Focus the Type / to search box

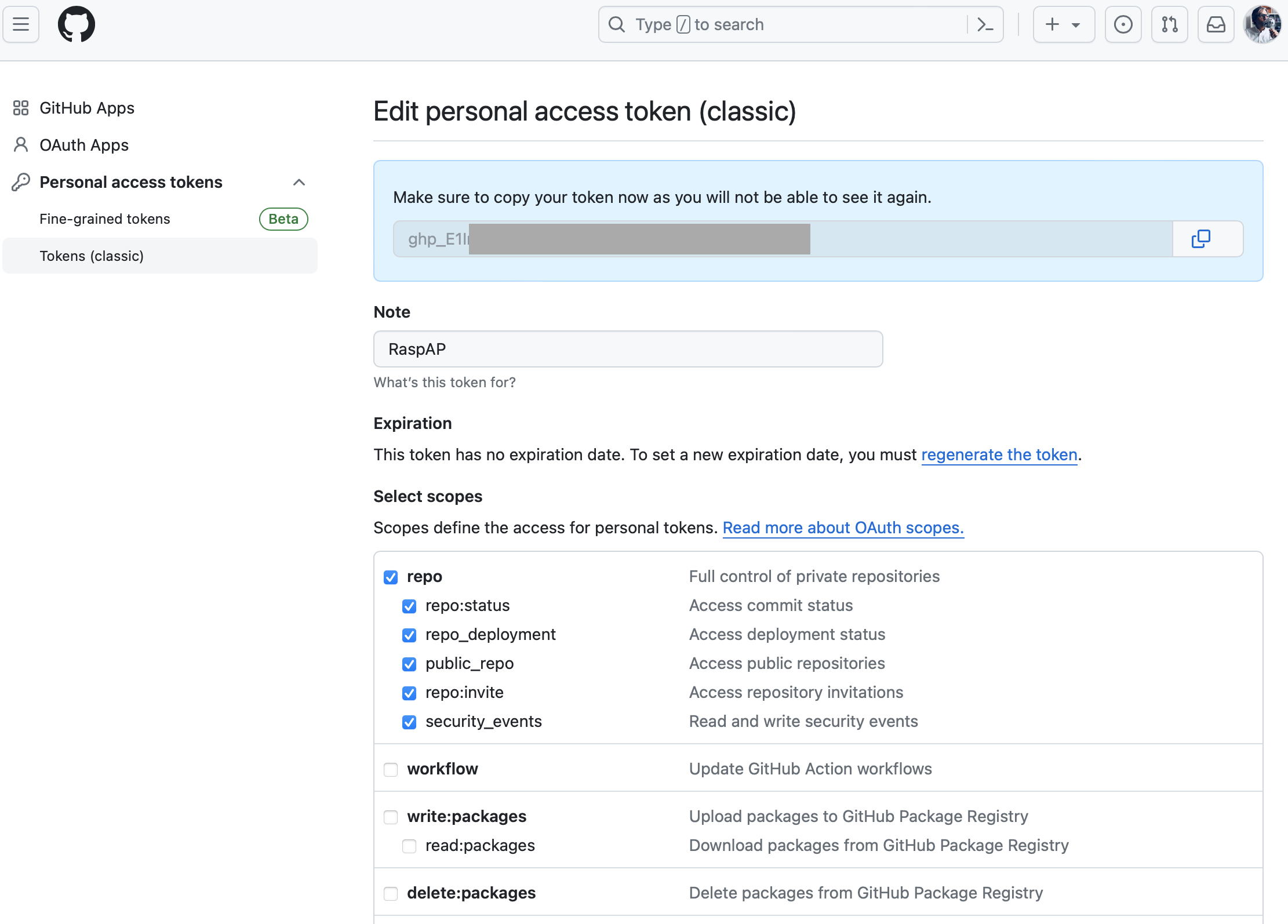801,24
